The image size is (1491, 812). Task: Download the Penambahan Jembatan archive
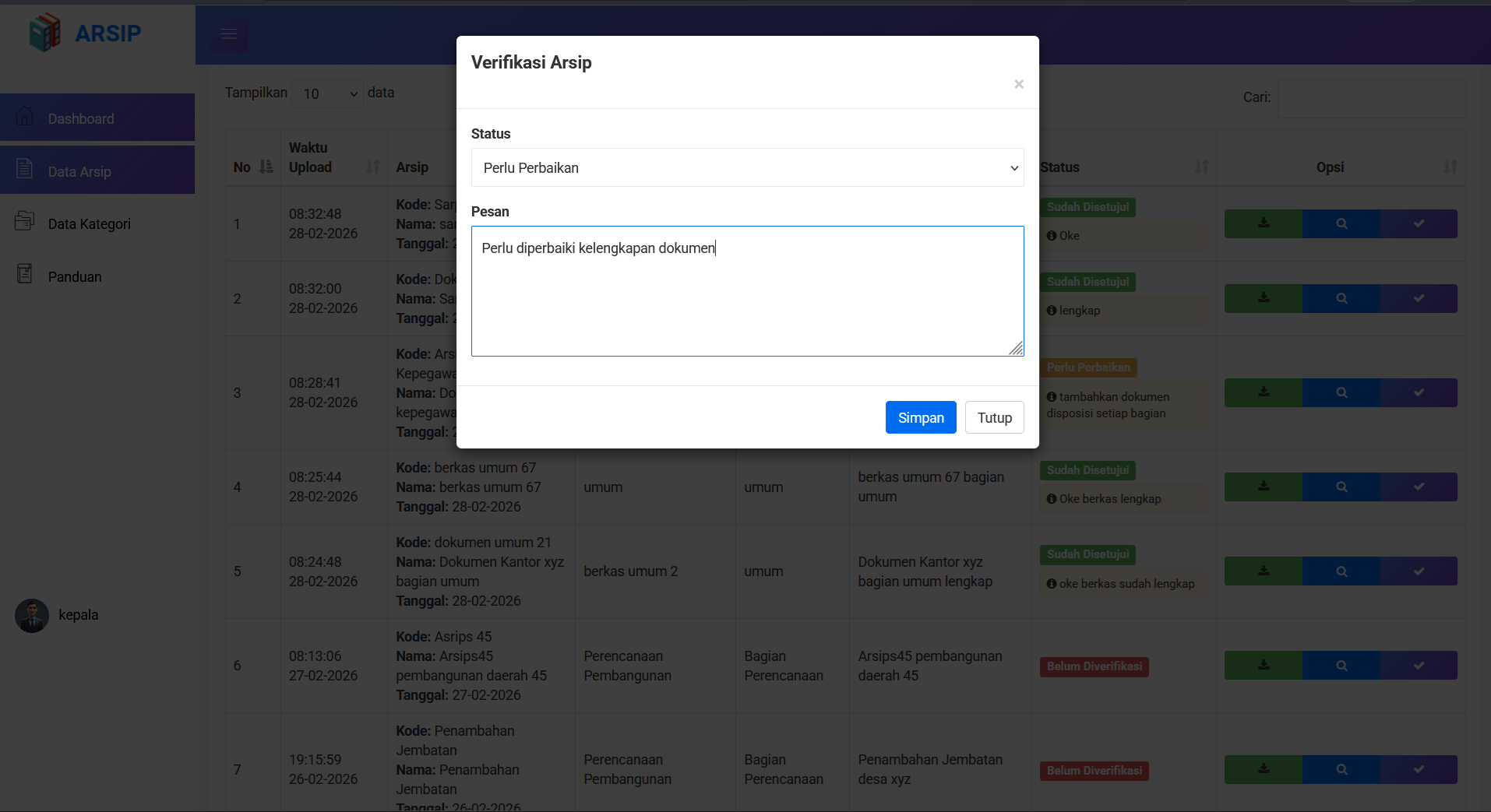(1264, 769)
